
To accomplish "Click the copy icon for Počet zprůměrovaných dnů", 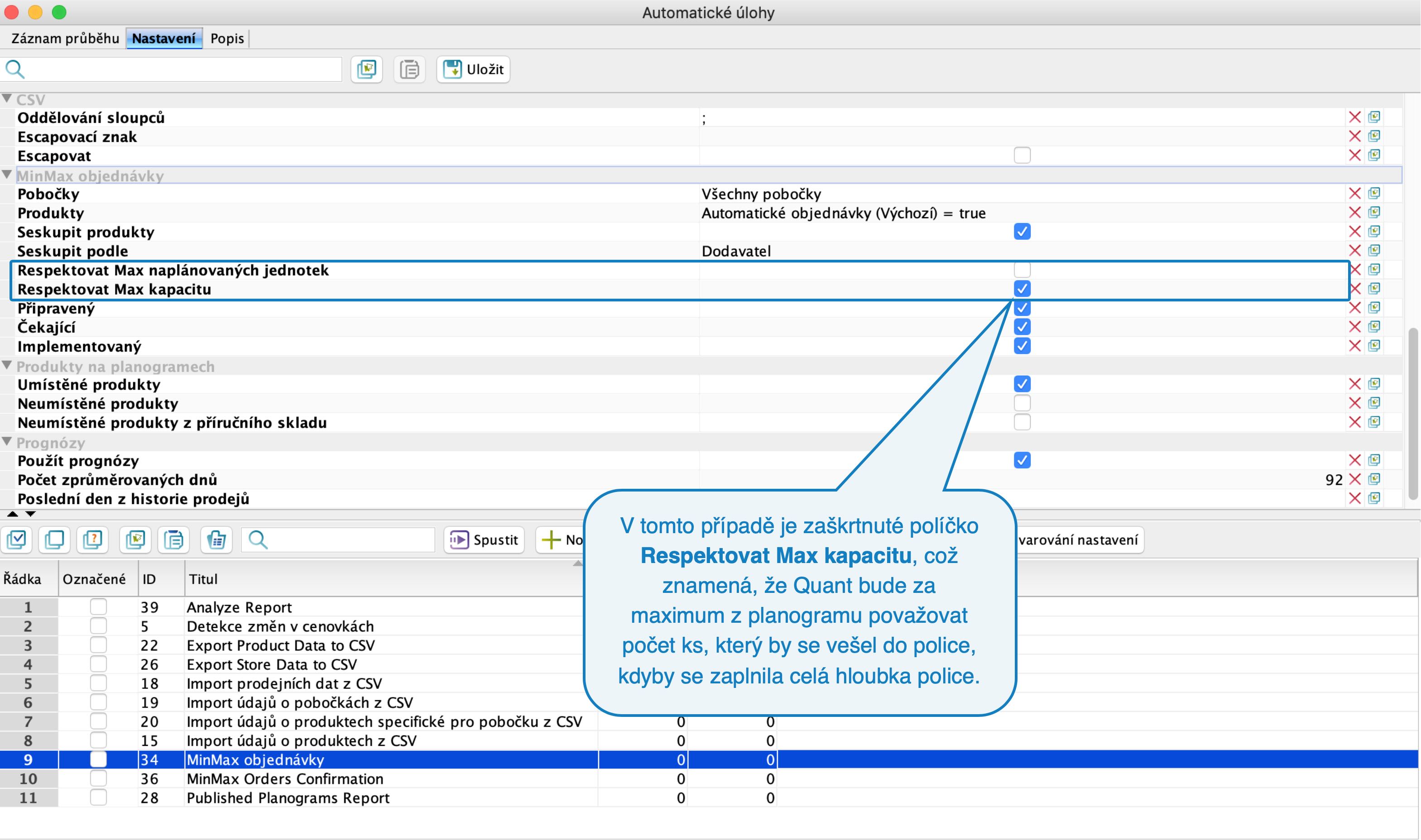I will [1374, 479].
